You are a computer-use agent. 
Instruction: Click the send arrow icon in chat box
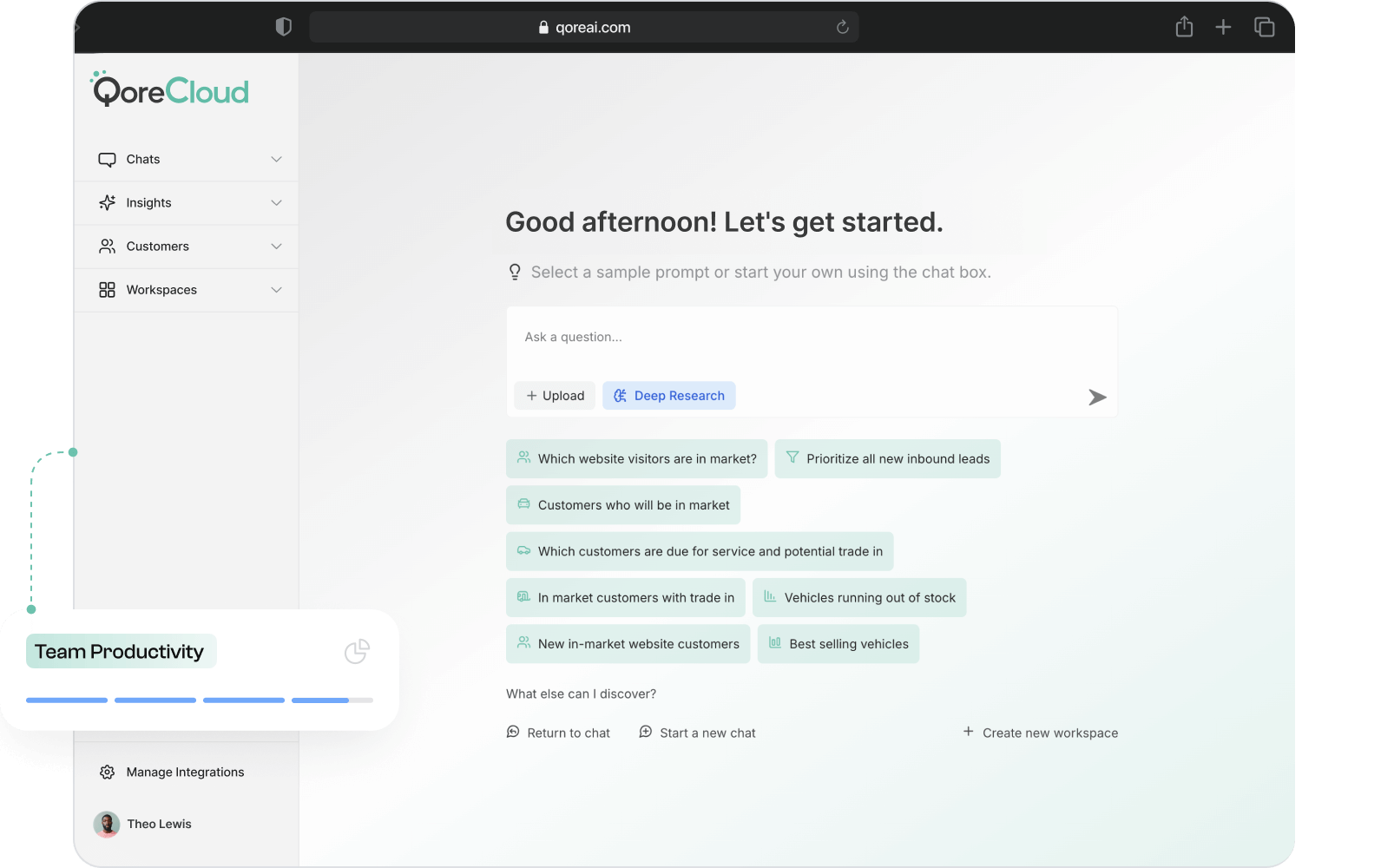point(1097,398)
